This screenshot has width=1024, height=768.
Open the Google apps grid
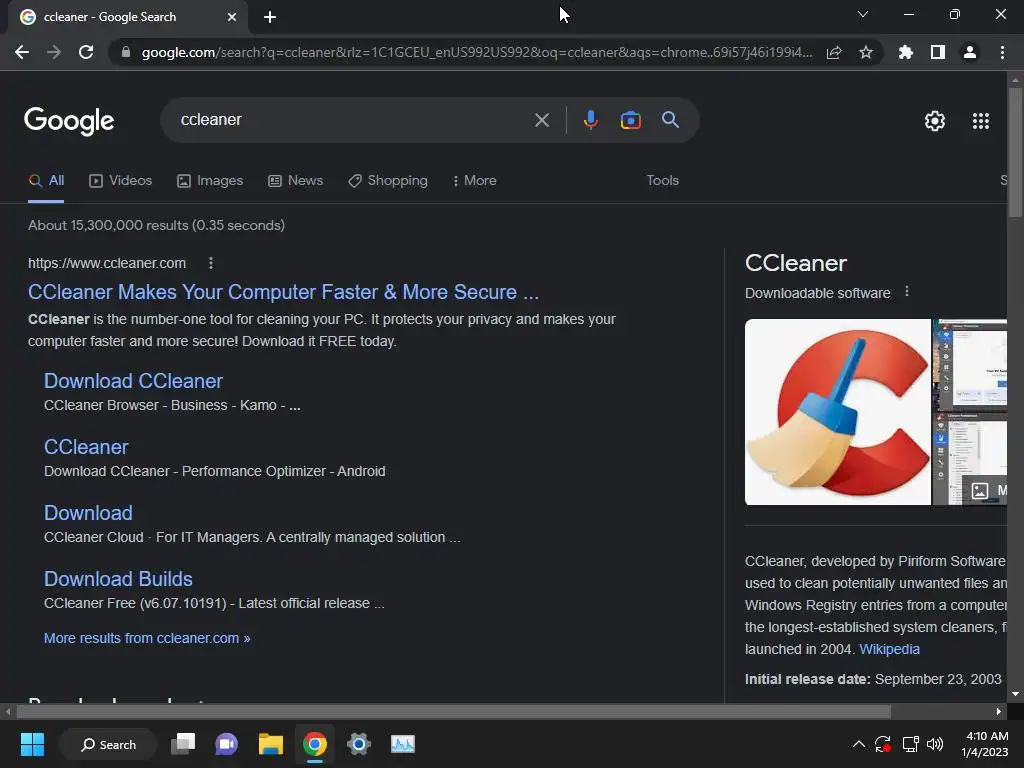(x=981, y=121)
